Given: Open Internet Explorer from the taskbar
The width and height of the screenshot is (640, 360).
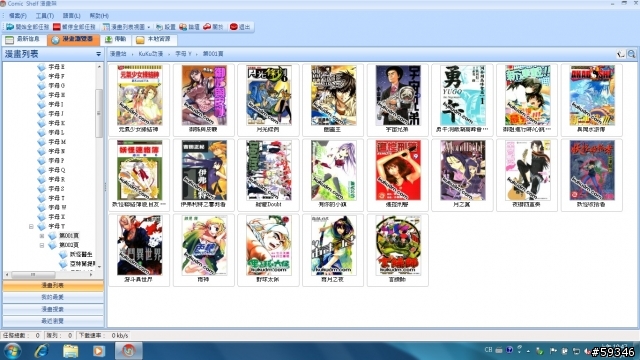Looking at the screenshot, I should (42, 351).
